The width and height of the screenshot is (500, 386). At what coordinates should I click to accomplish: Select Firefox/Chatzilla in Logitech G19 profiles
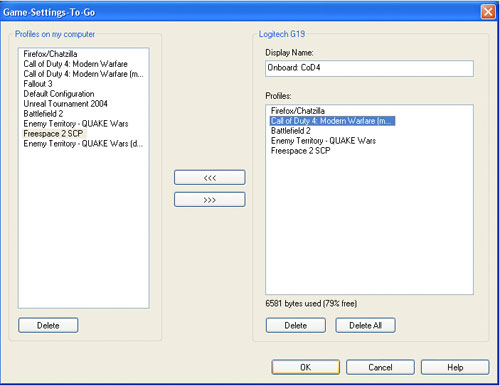(x=298, y=111)
